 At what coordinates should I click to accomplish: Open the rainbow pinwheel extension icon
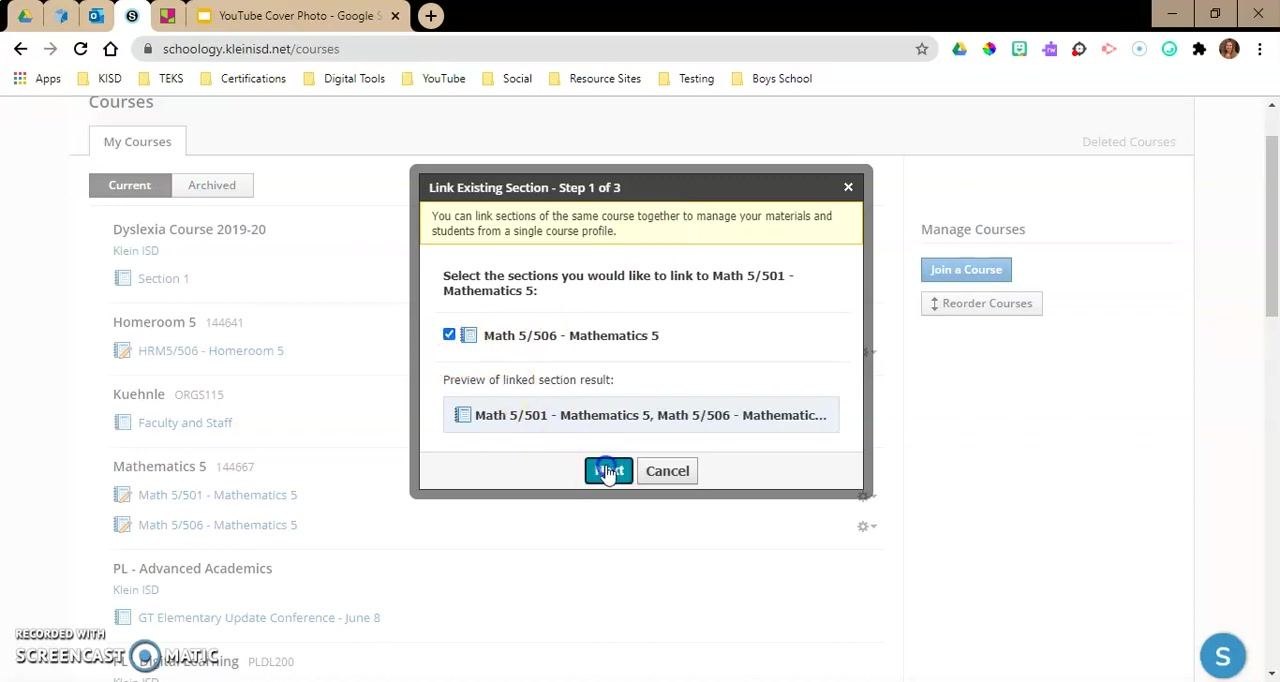[x=989, y=49]
